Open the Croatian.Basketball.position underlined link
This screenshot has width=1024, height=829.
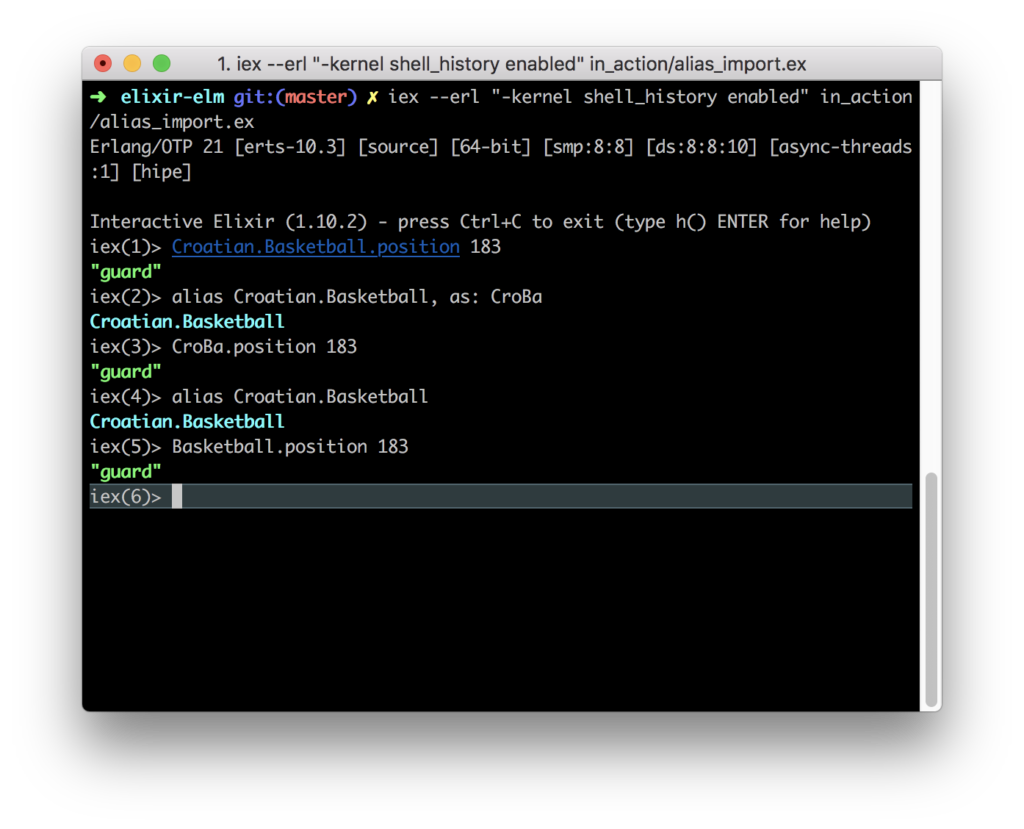pyautogui.click(x=315, y=247)
